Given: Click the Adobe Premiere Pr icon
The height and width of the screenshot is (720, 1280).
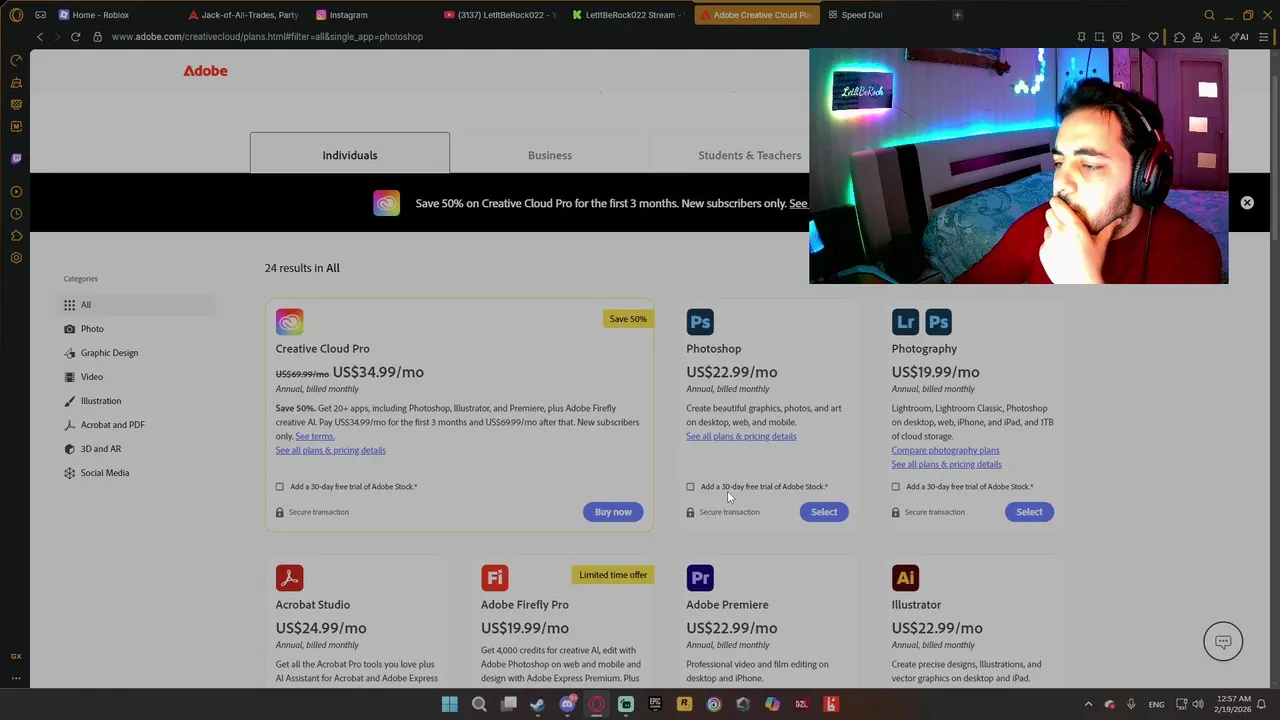Looking at the screenshot, I should 700,578.
